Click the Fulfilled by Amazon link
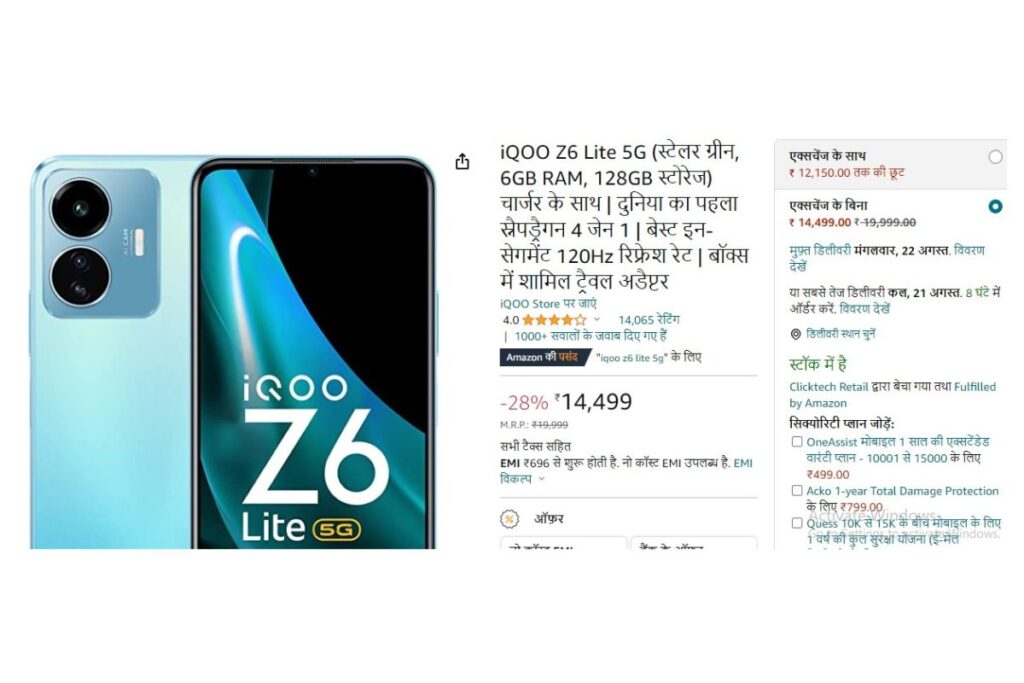 pos(892,395)
